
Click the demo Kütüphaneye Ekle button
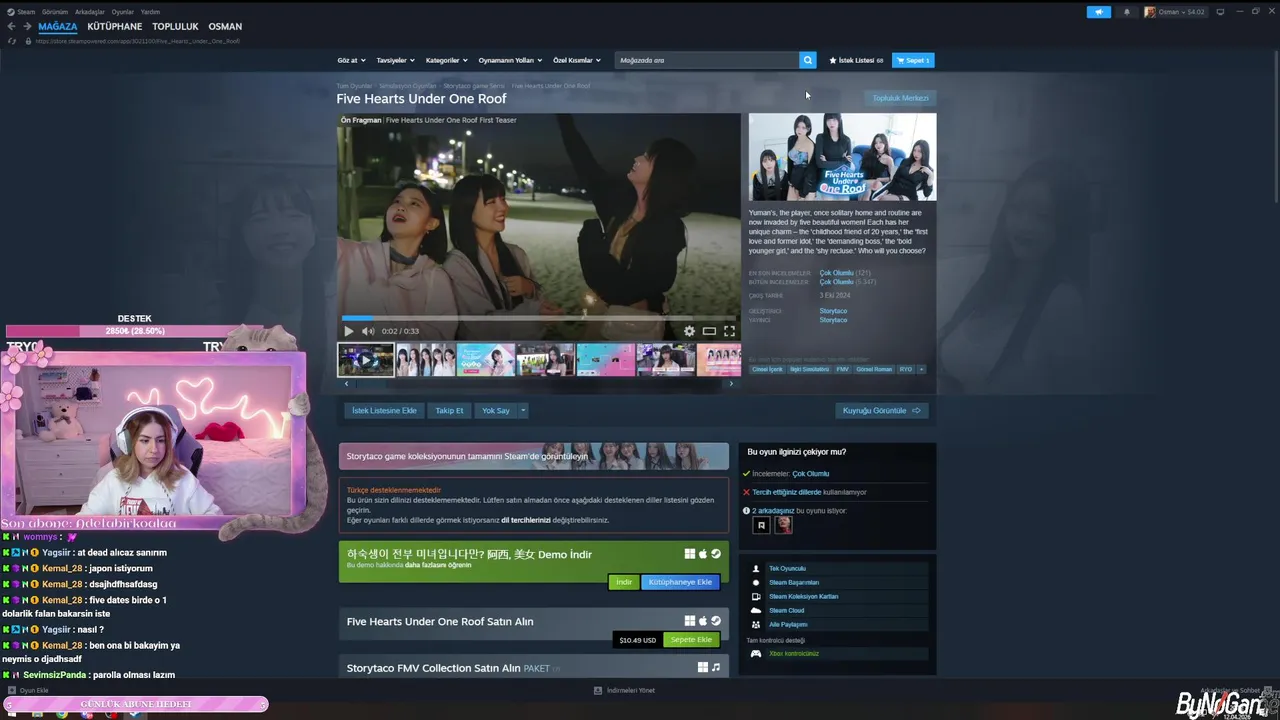click(680, 582)
